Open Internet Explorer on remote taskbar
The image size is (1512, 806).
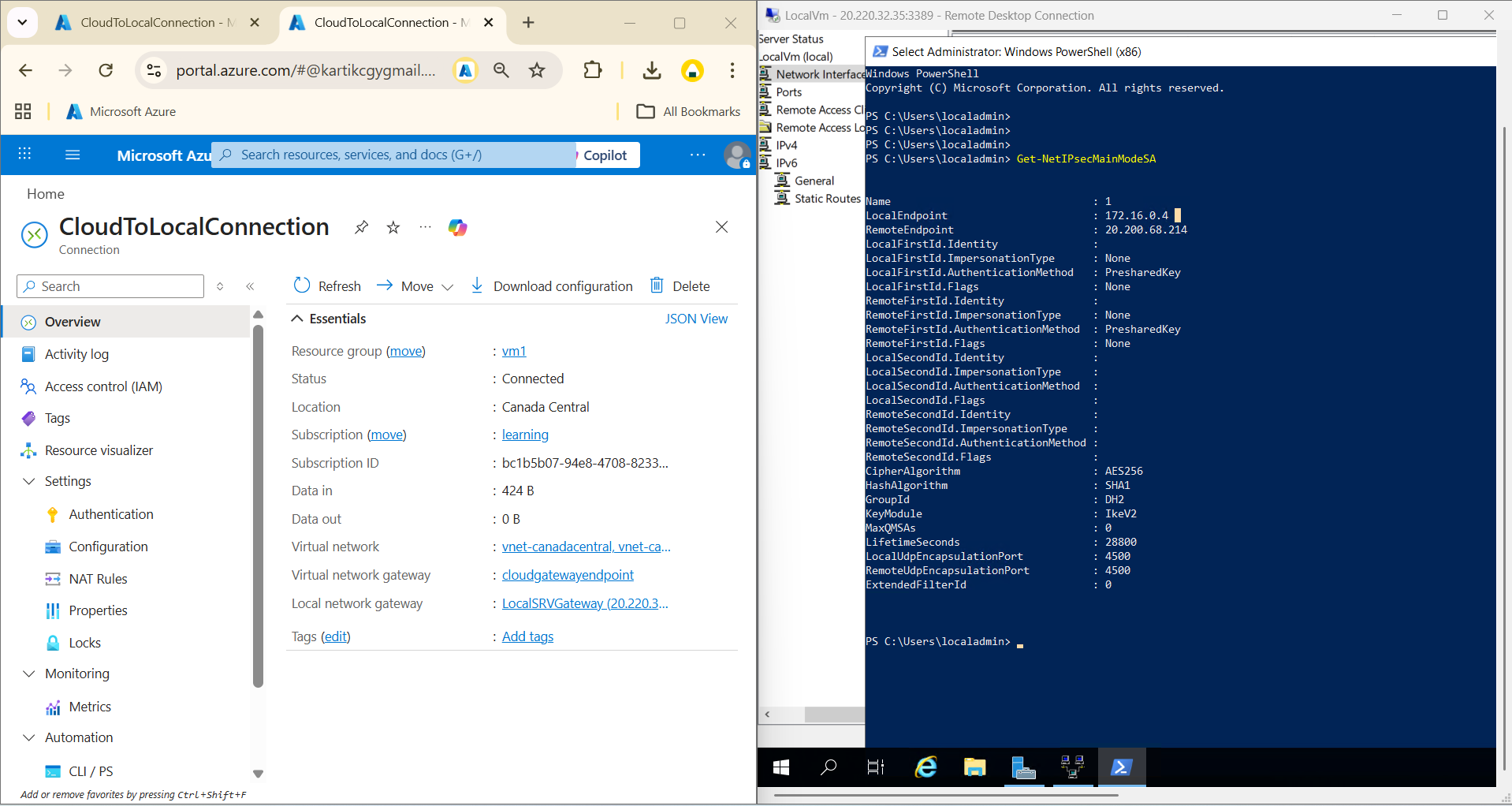(925, 767)
